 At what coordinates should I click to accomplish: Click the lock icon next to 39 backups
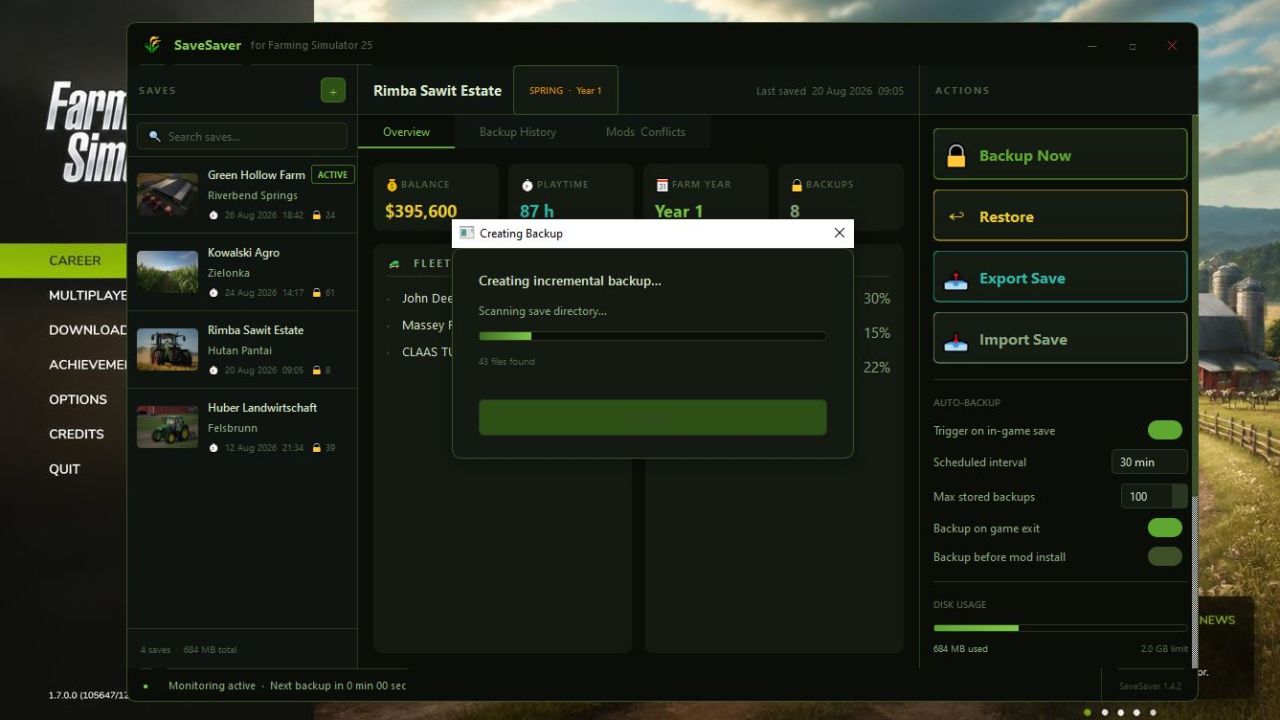(316, 448)
